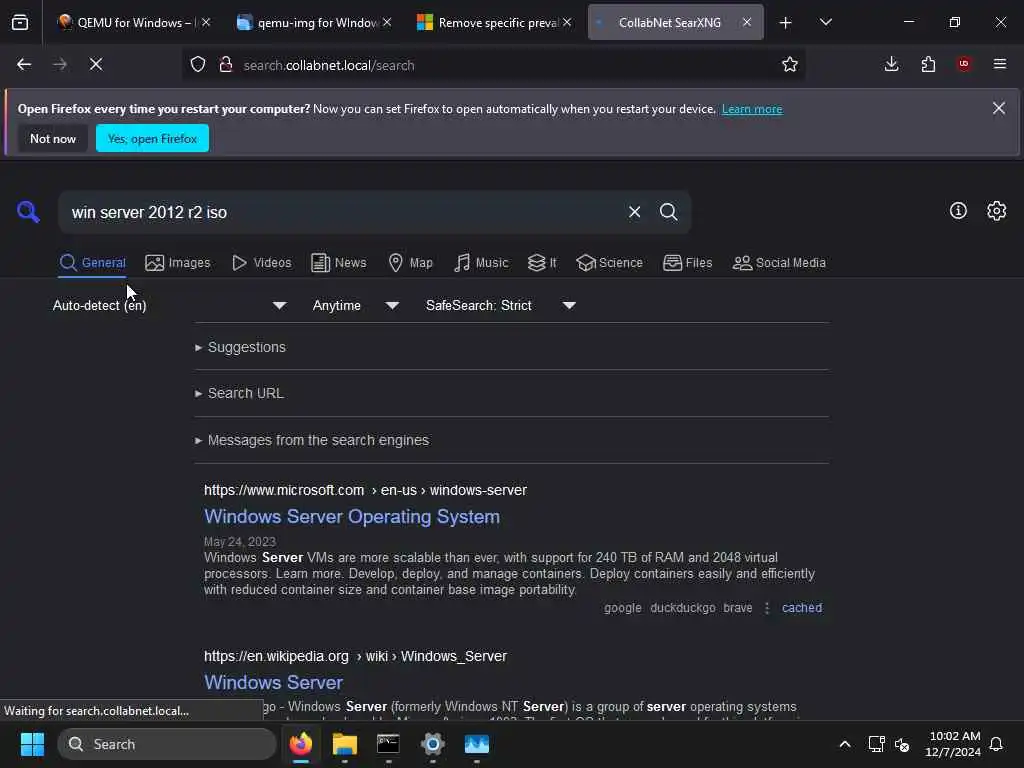The width and height of the screenshot is (1024, 768).
Task: View site security lock info
Action: (226, 64)
